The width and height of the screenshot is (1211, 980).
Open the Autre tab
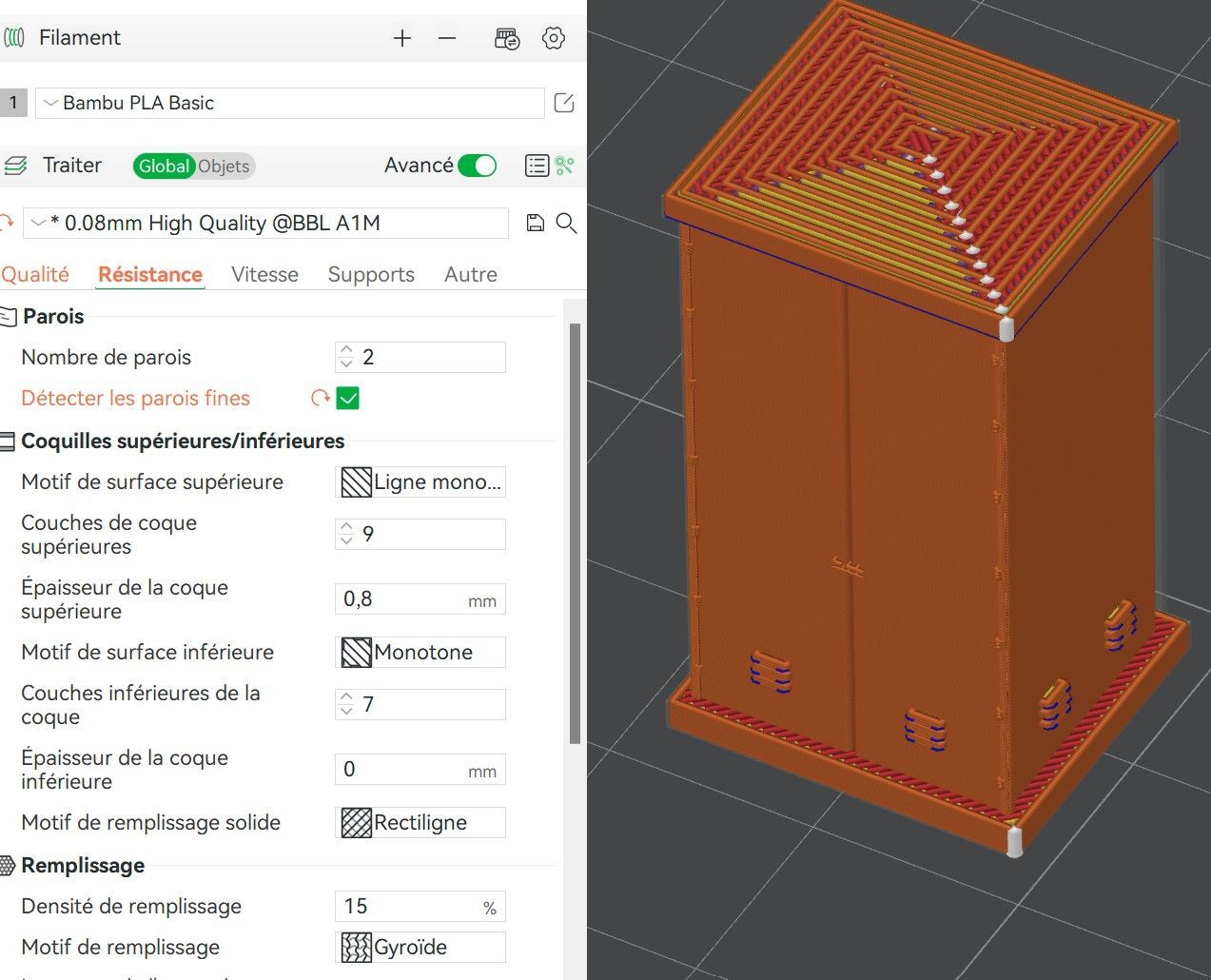point(471,274)
